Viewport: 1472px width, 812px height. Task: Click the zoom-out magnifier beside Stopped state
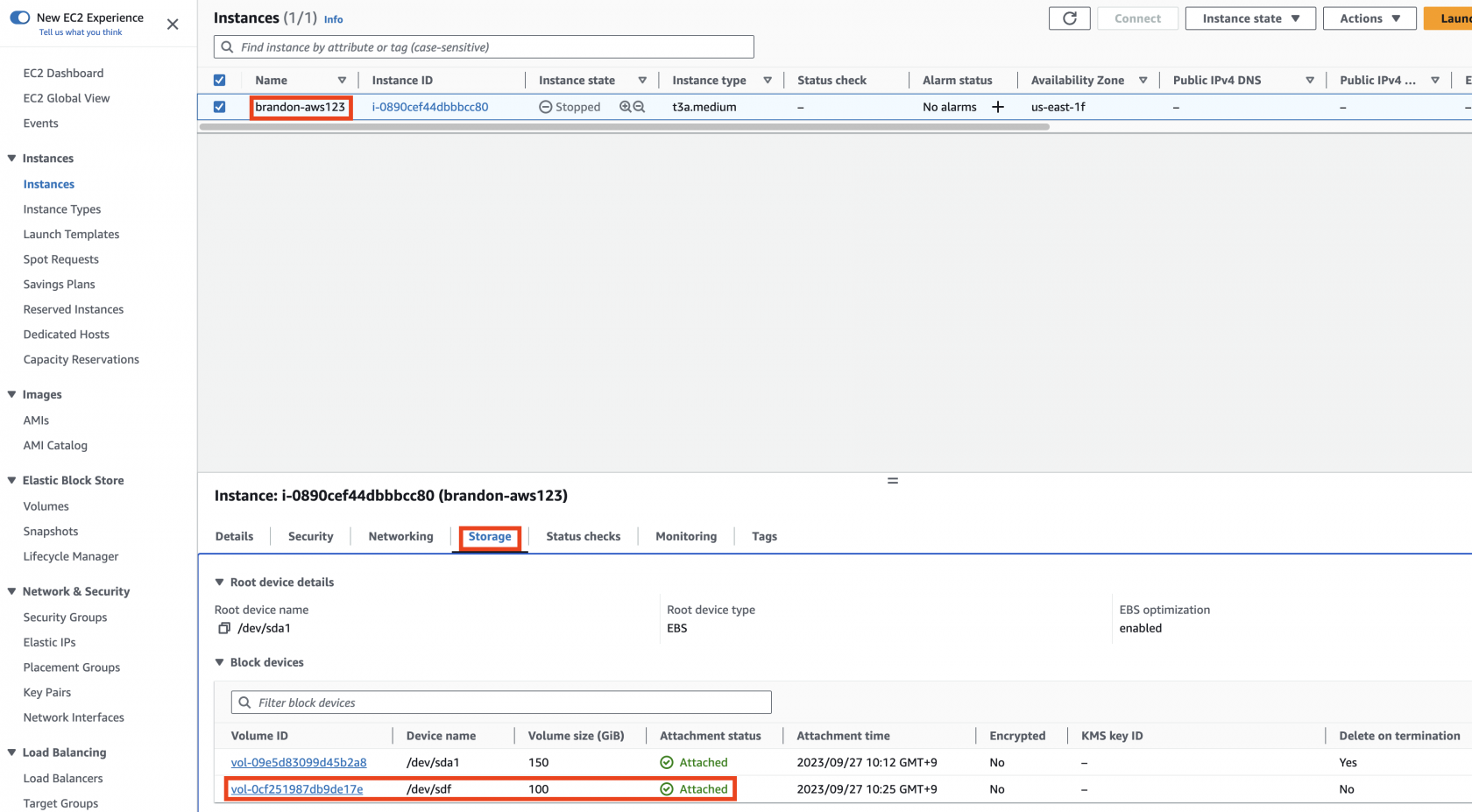(x=639, y=107)
